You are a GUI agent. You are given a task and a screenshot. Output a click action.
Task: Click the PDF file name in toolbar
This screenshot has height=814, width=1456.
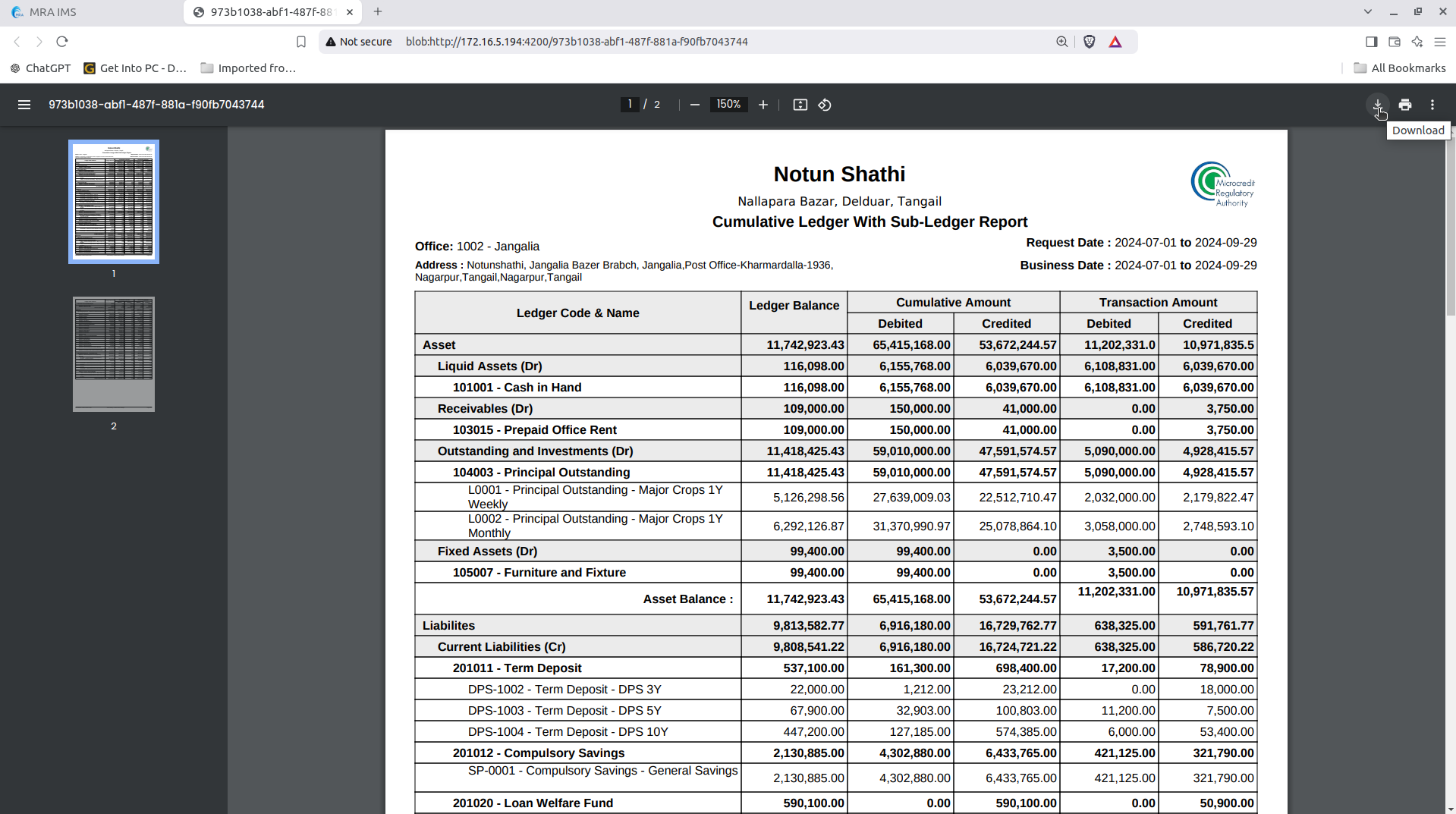156,105
